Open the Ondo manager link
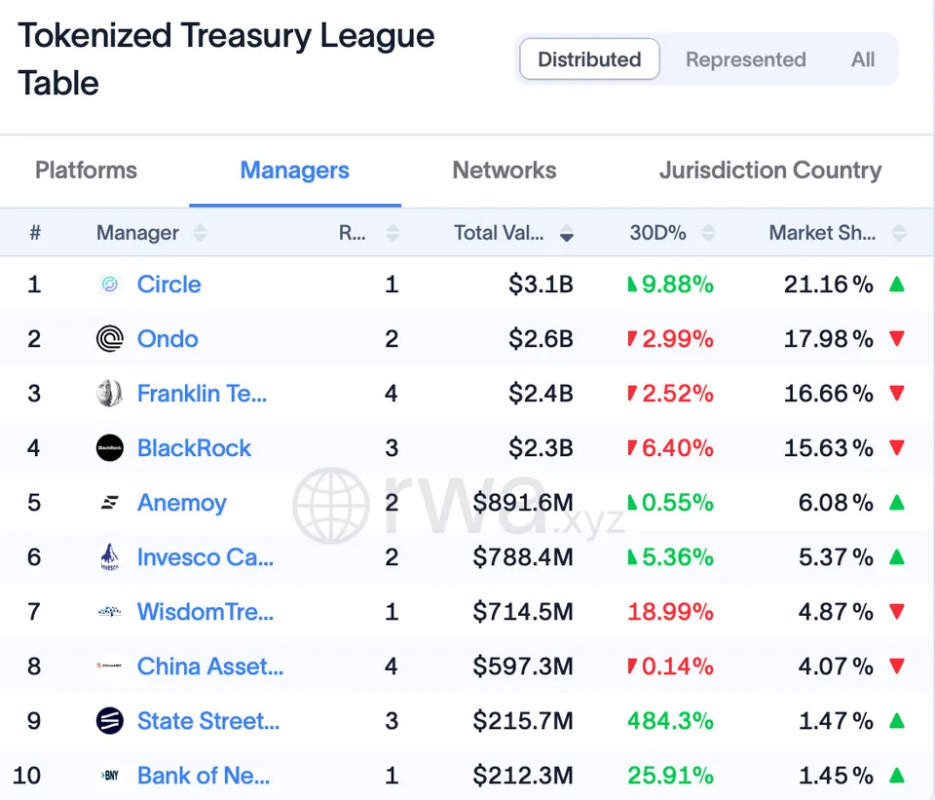Image resolution: width=935 pixels, height=800 pixels. pos(168,339)
